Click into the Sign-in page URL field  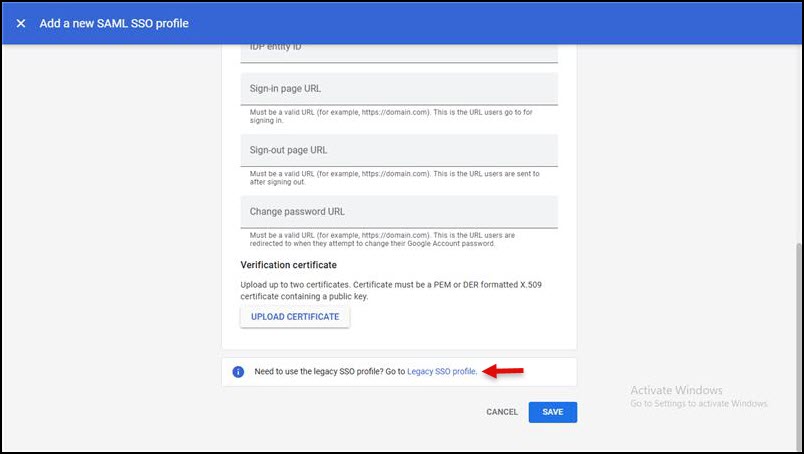(398, 89)
